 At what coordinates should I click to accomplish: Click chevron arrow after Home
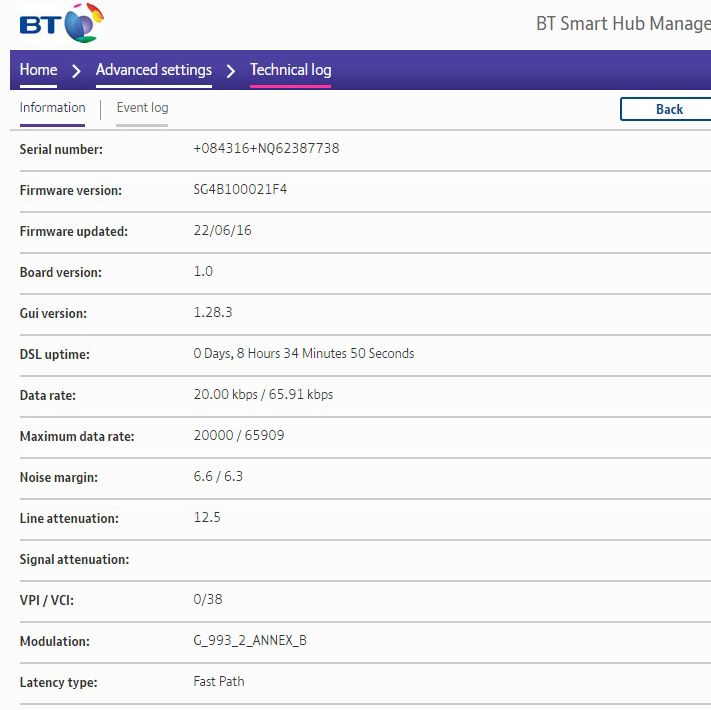[x=76, y=71]
